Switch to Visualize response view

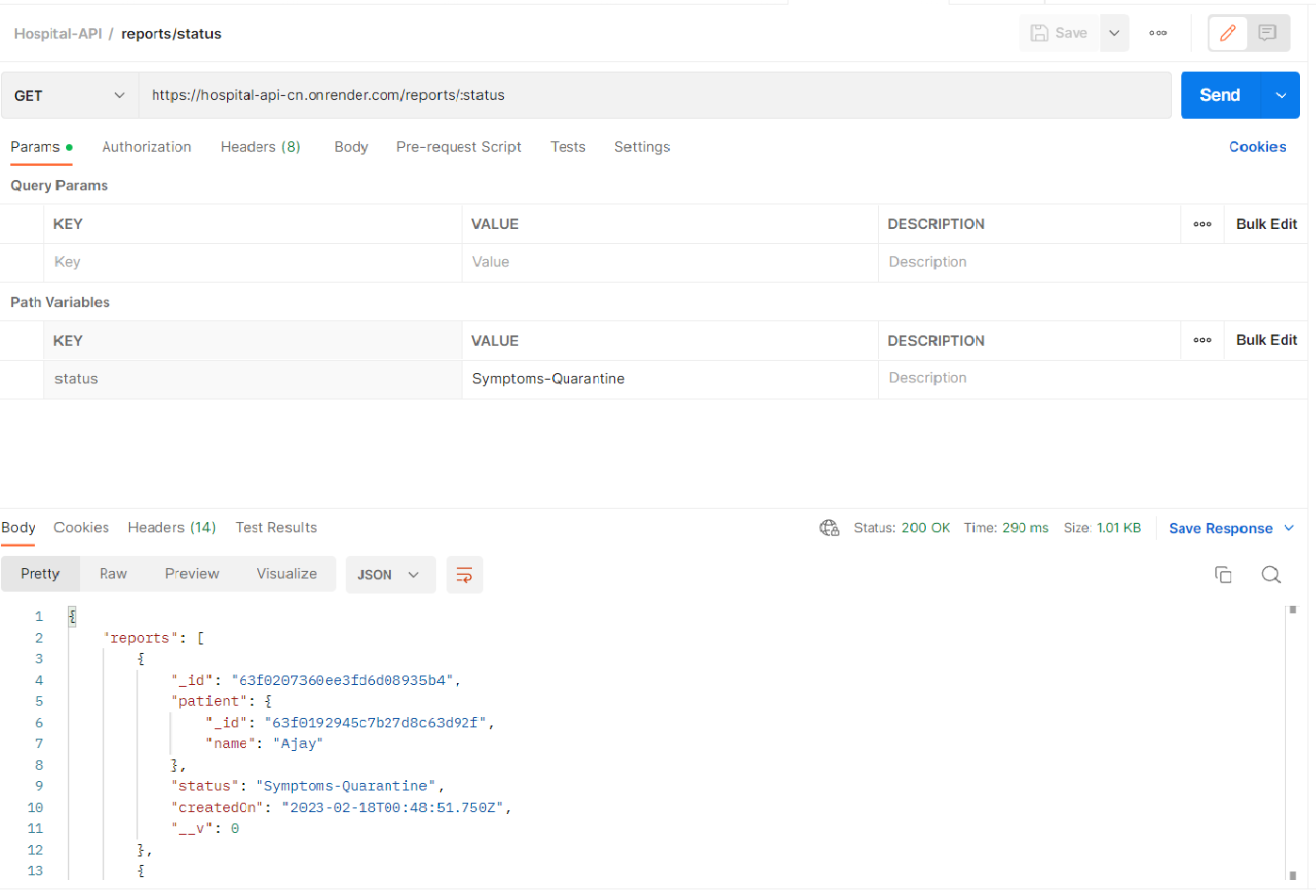point(287,574)
